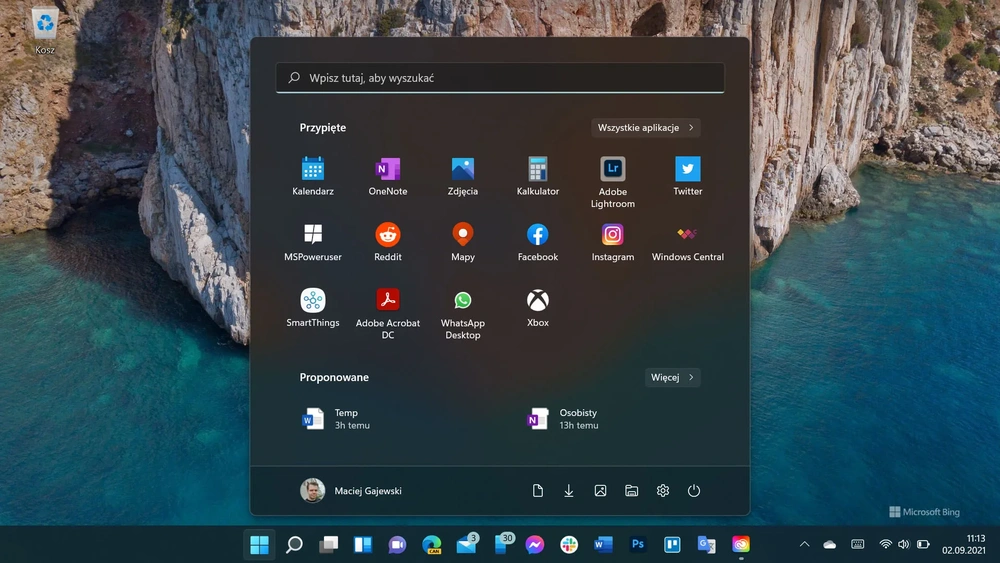Expand Wszystkie aplikacje list
The image size is (1000, 563).
645,128
